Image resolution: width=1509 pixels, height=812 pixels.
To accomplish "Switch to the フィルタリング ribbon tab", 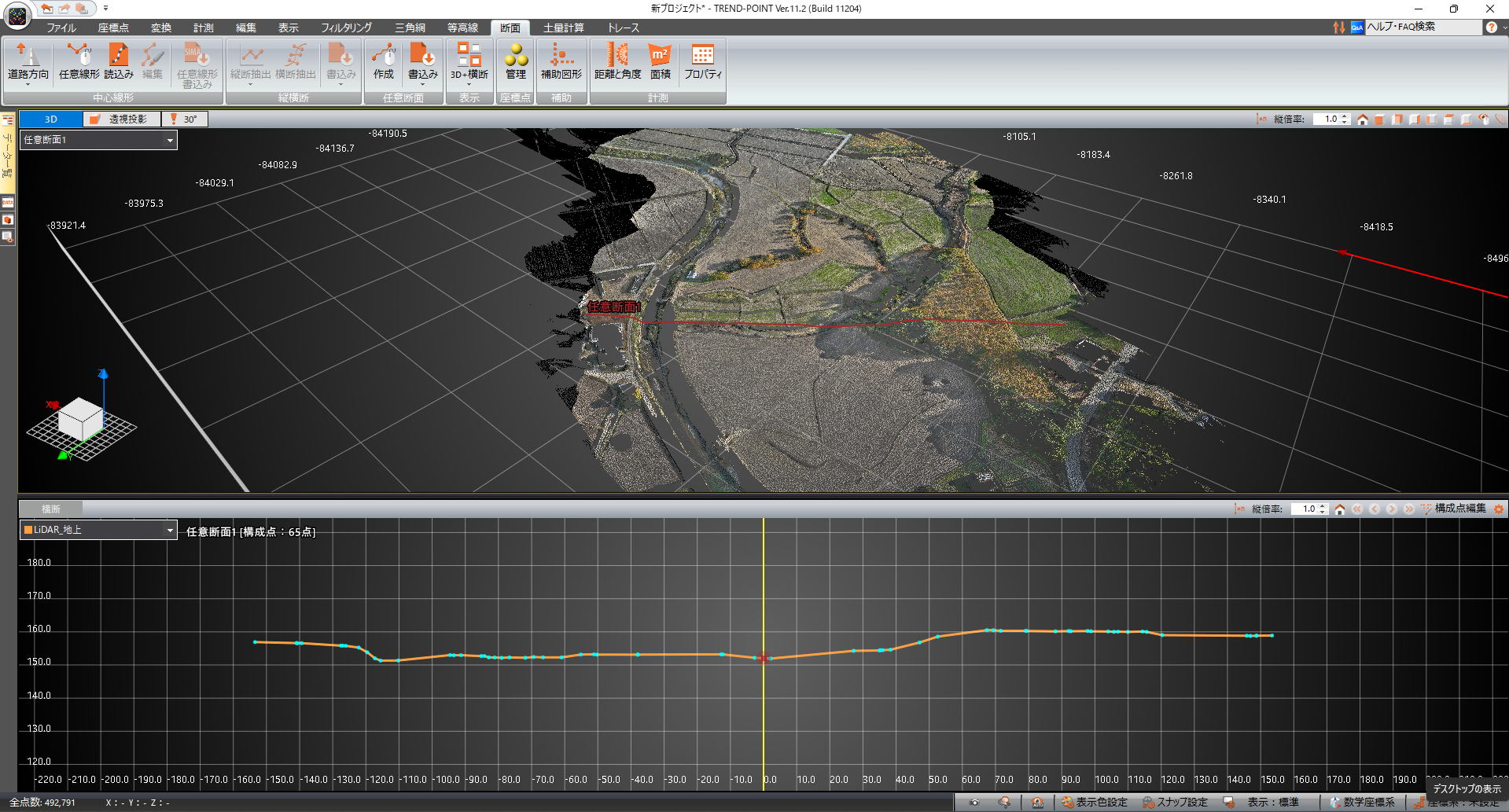I will coord(346,28).
